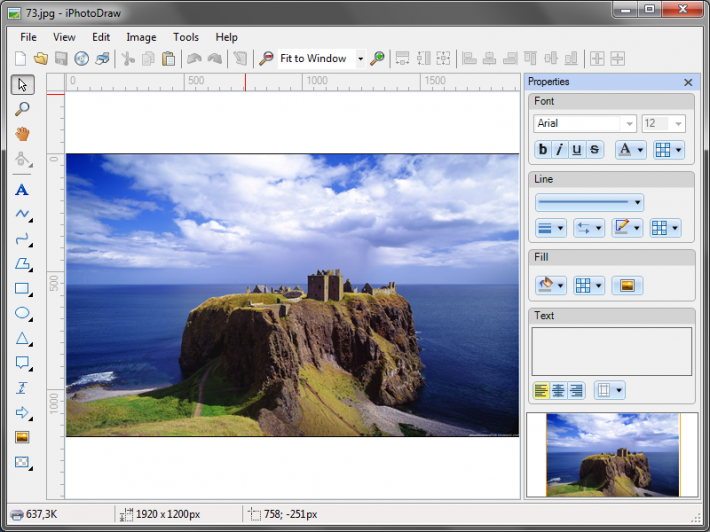The width and height of the screenshot is (710, 532).
Task: Click the zoom out magnifier in toolbar
Action: [x=266, y=58]
